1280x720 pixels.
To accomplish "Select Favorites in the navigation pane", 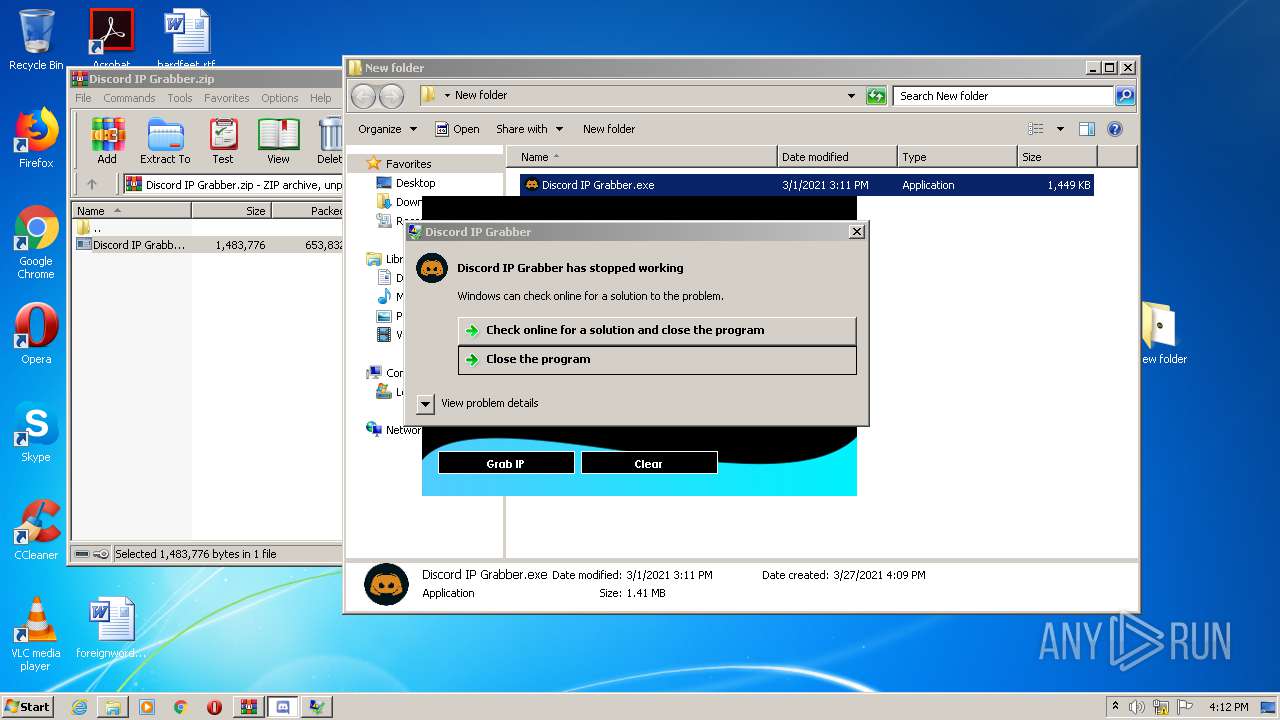I will coord(409,164).
